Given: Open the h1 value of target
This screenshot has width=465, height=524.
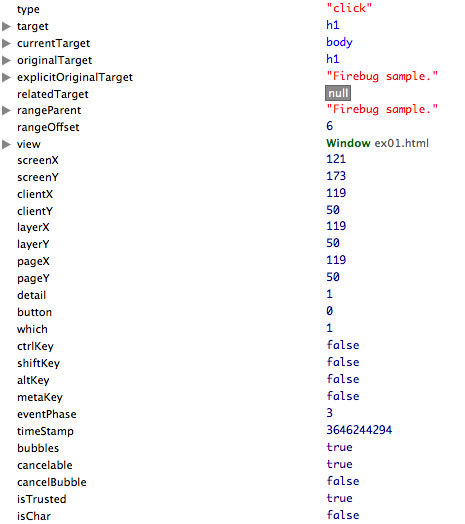Looking at the screenshot, I should [333, 25].
